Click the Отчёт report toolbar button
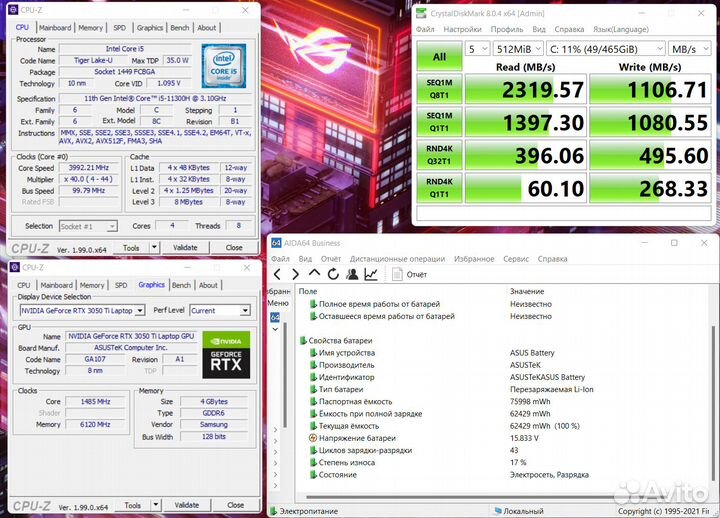Image resolution: width=720 pixels, height=518 pixels. [410, 274]
